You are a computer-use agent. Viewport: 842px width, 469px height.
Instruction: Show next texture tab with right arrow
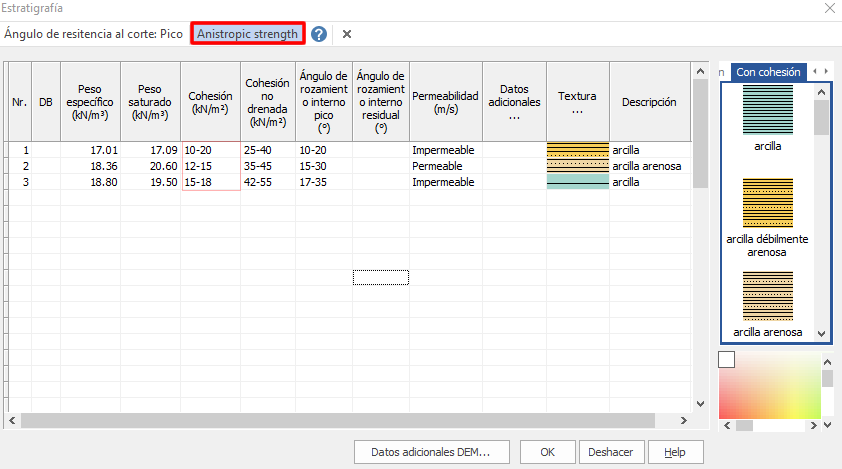[826, 71]
